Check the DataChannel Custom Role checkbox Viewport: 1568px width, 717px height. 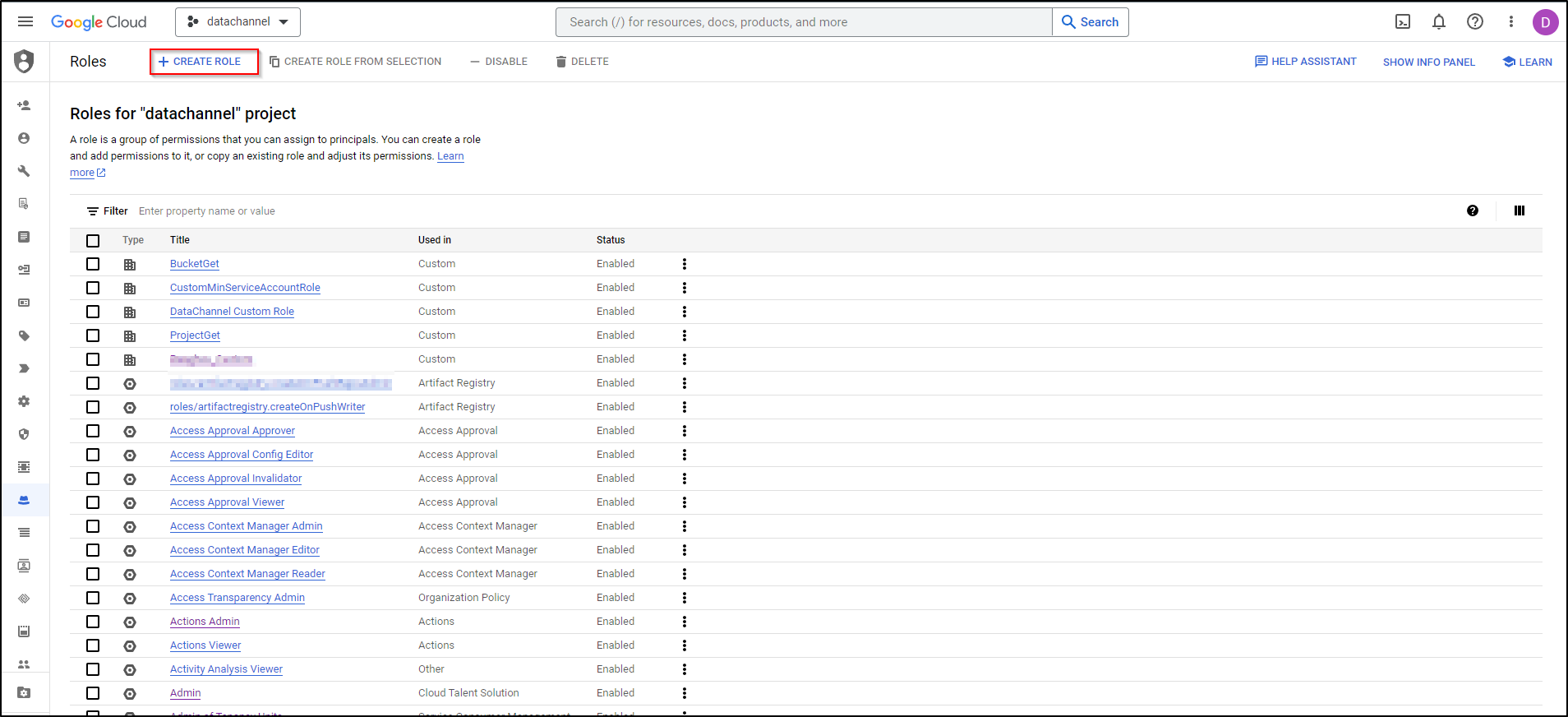(93, 312)
